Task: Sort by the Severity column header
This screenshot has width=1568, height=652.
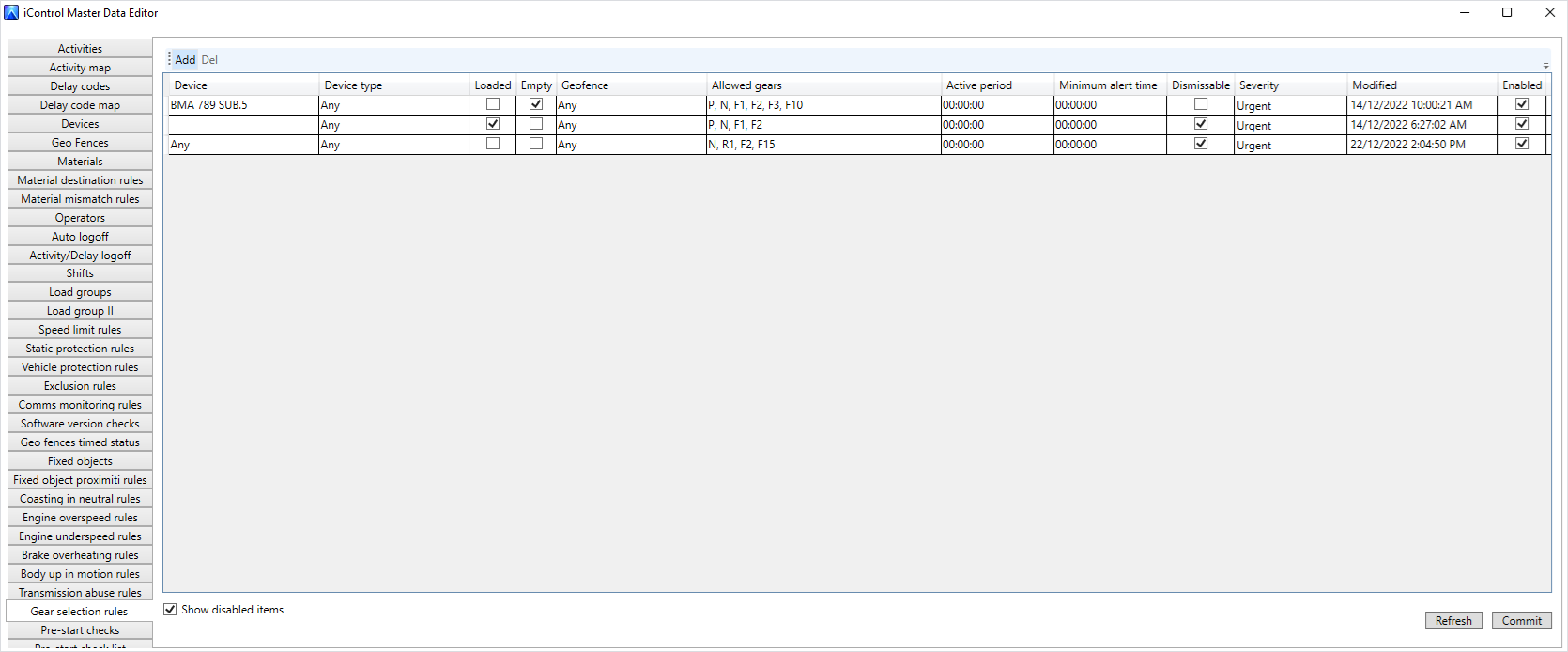Action: click(1290, 85)
